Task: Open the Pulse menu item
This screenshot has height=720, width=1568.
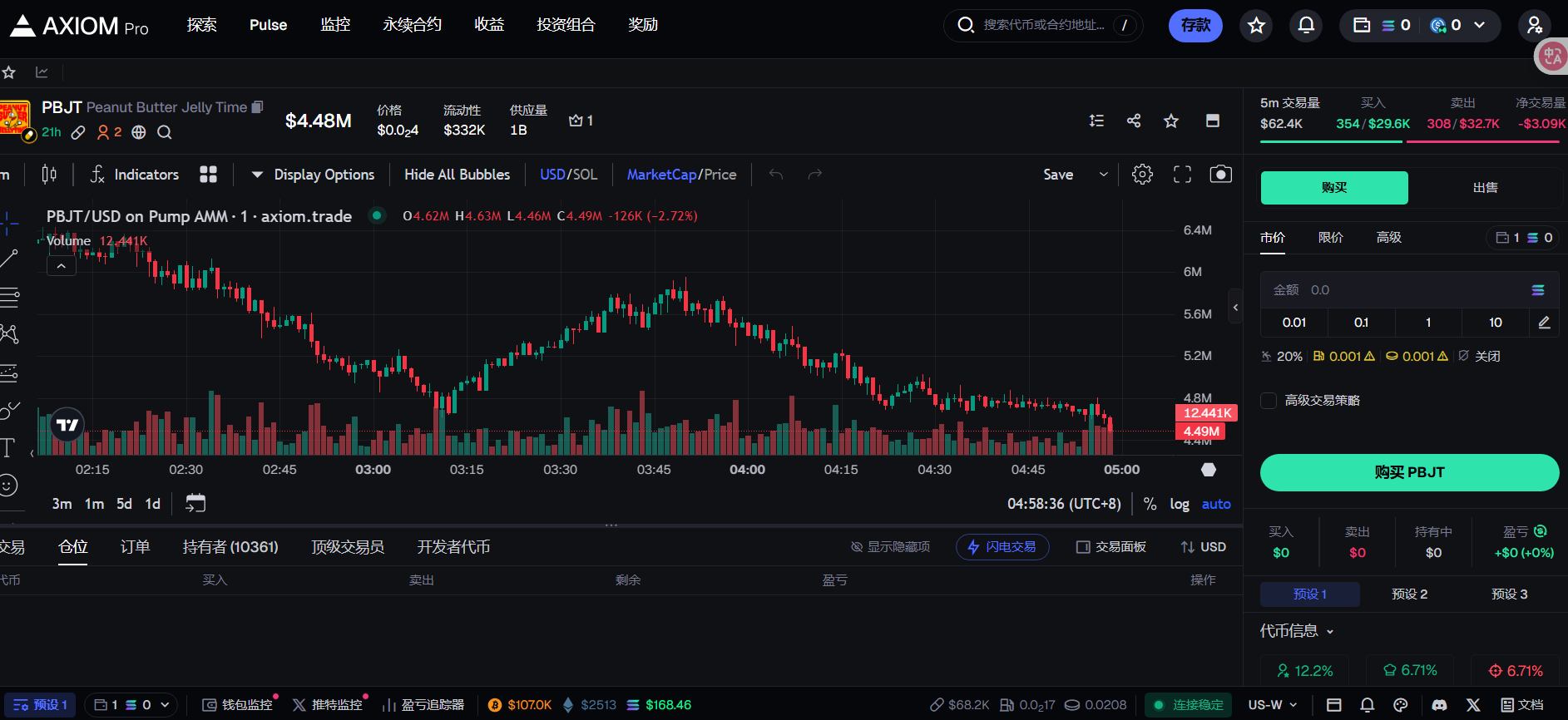Action: click(268, 25)
